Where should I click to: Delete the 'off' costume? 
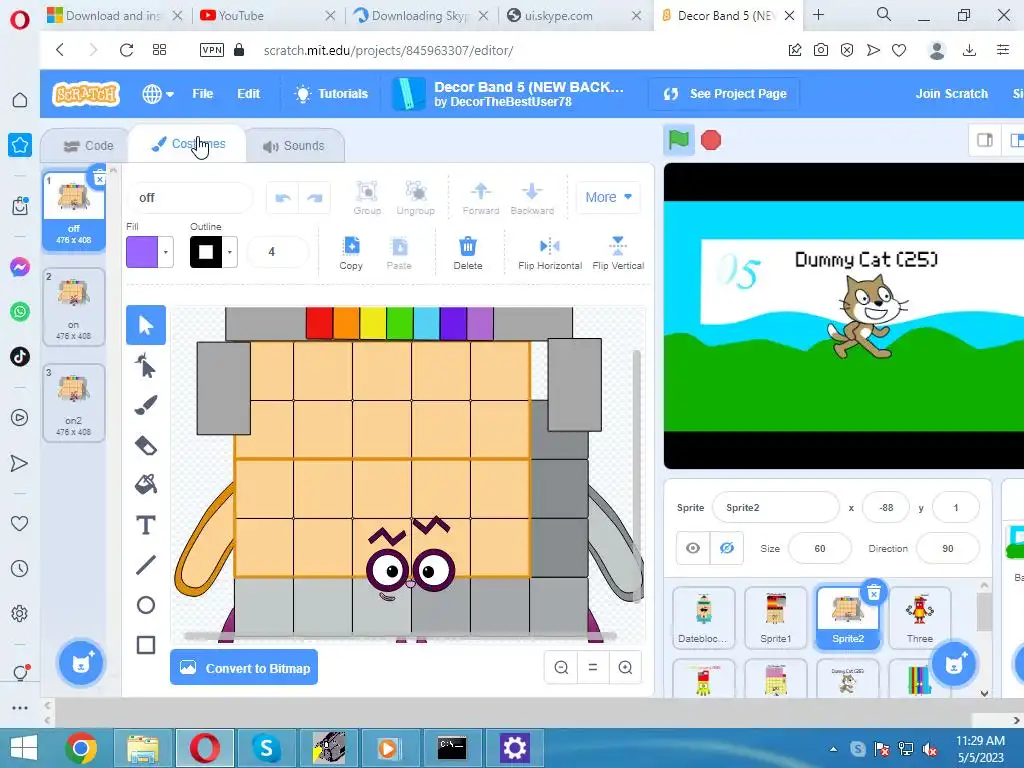pos(99,178)
